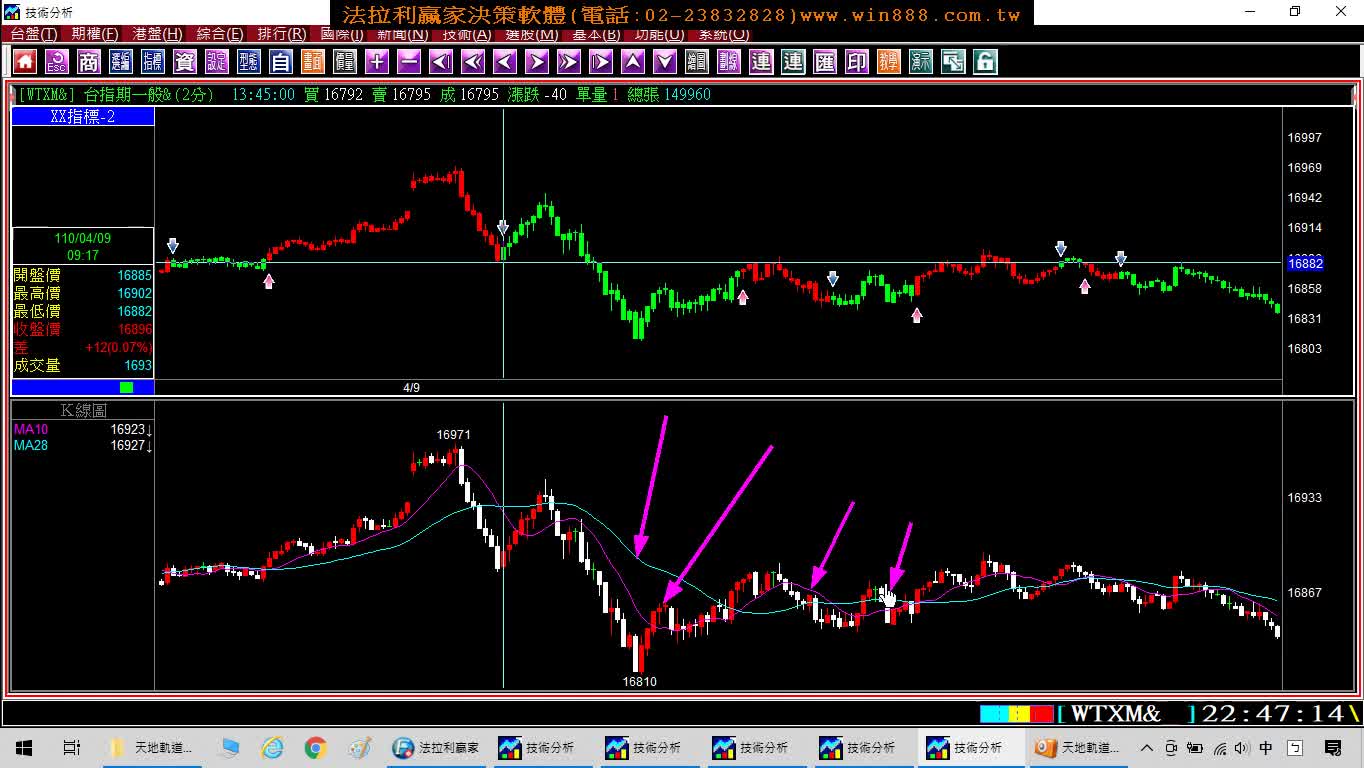Click the 印 print toolbar icon
The image size is (1364, 768).
pos(857,62)
